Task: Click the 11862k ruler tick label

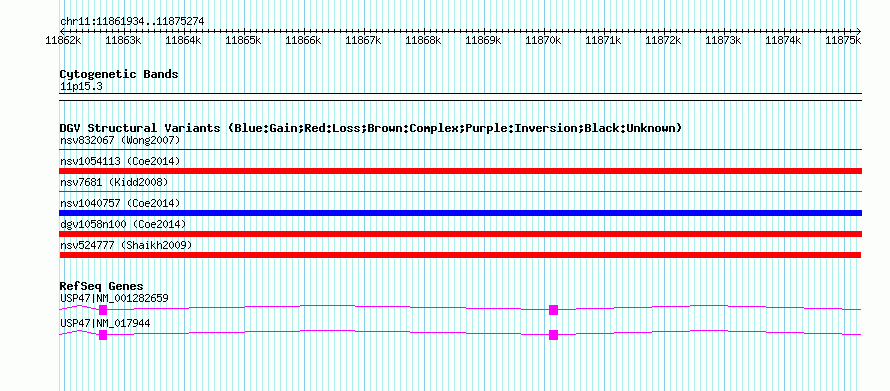Action: (64, 40)
